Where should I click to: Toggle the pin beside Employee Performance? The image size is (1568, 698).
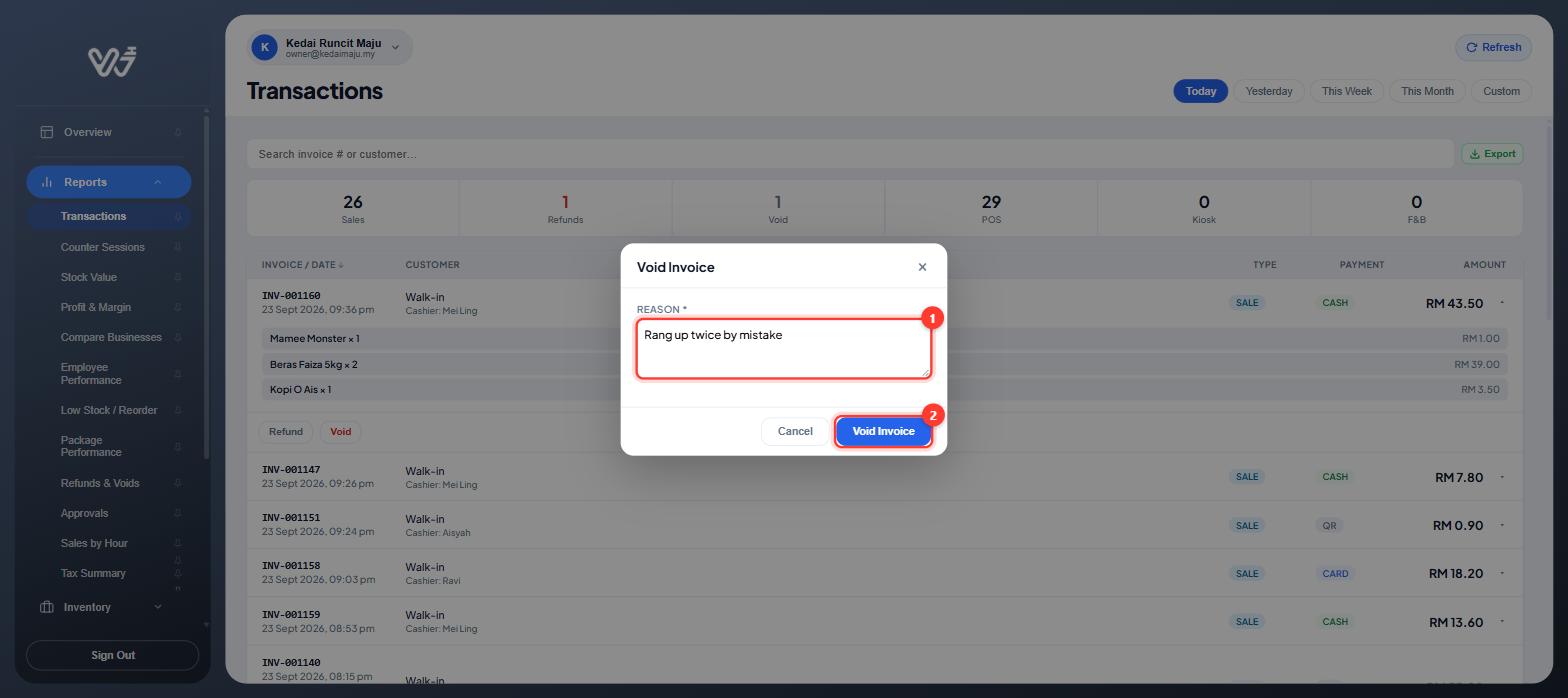(178, 374)
